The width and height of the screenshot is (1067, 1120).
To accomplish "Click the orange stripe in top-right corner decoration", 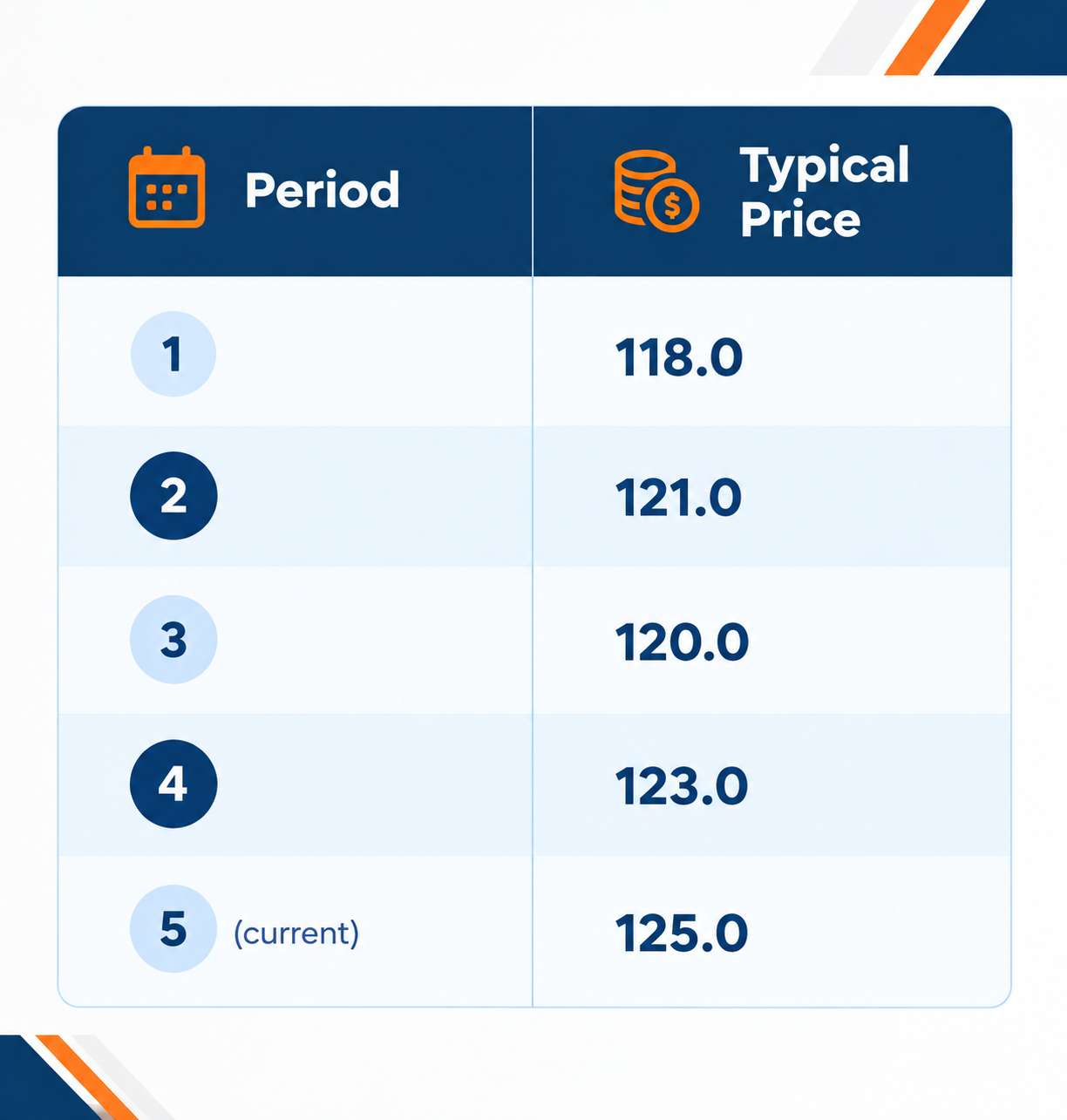I will pyautogui.click(x=928, y=37).
